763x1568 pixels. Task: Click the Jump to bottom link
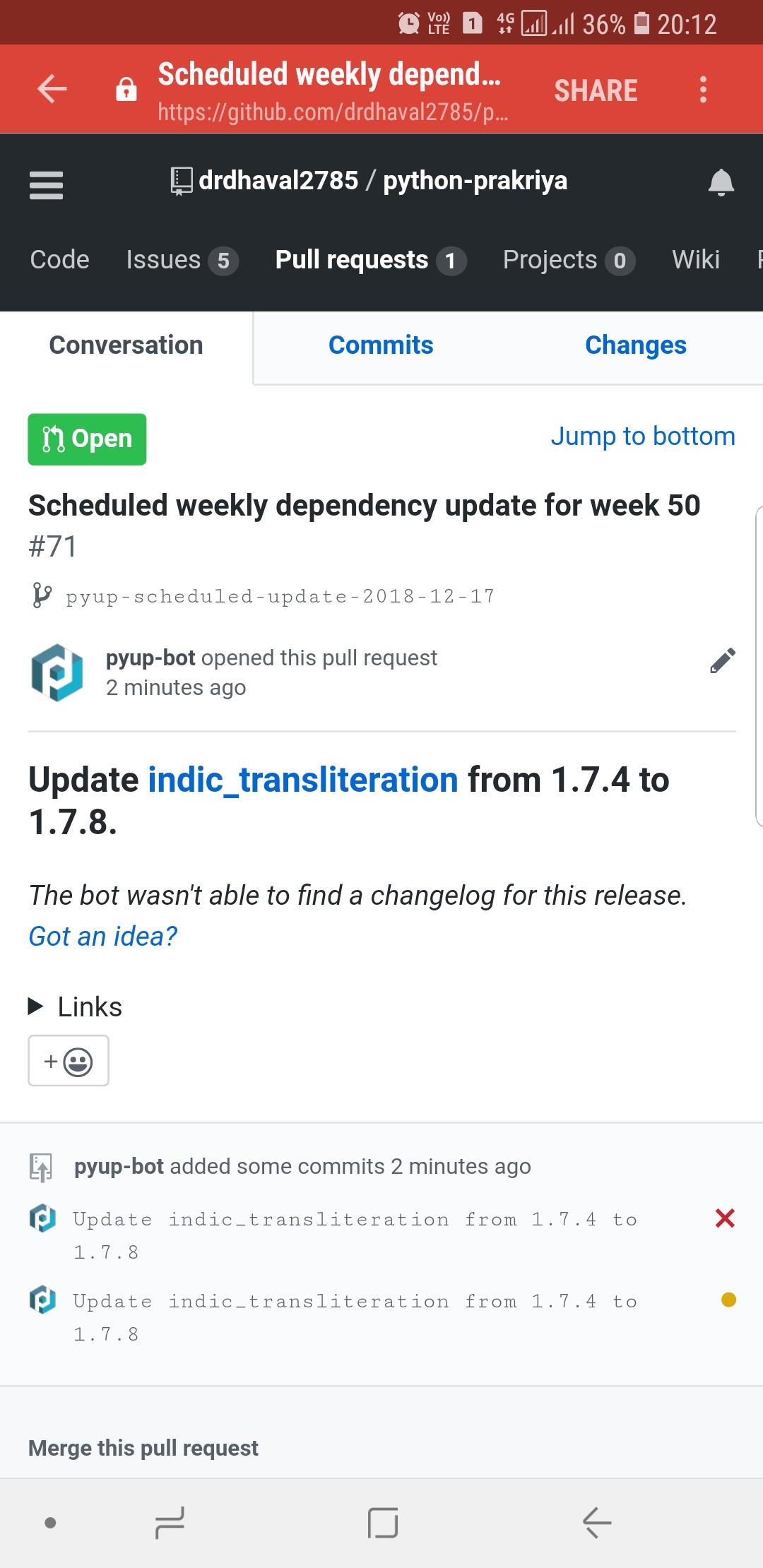pos(643,436)
